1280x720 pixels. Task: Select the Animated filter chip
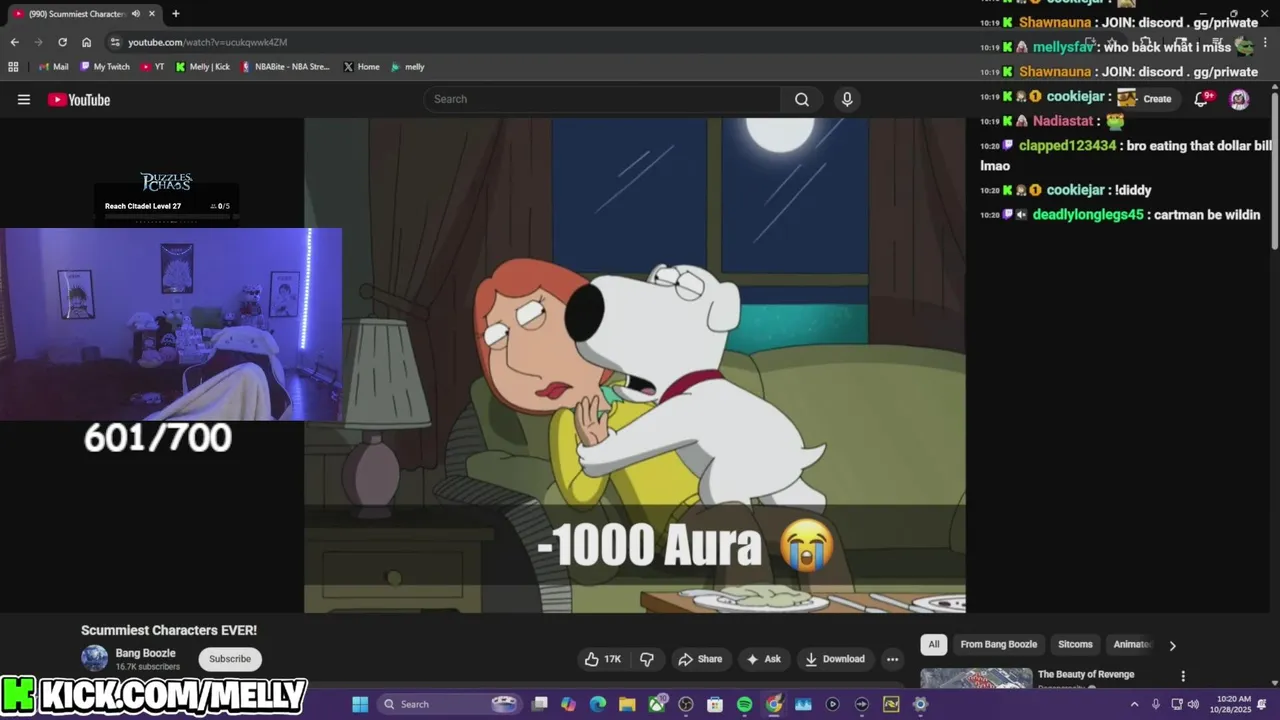coord(1132,644)
